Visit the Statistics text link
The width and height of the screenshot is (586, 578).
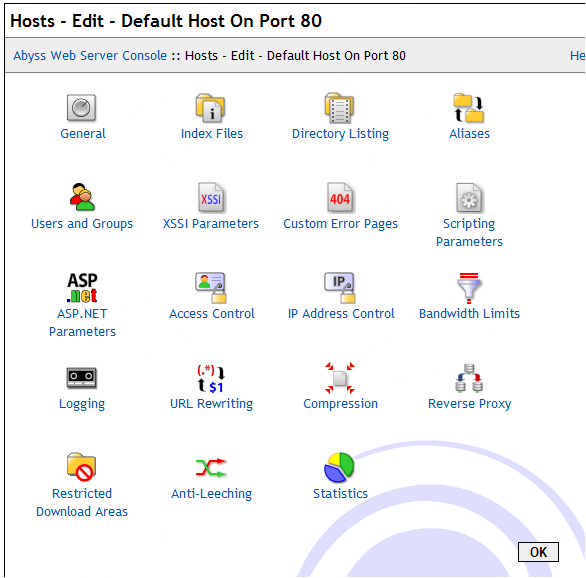340,494
